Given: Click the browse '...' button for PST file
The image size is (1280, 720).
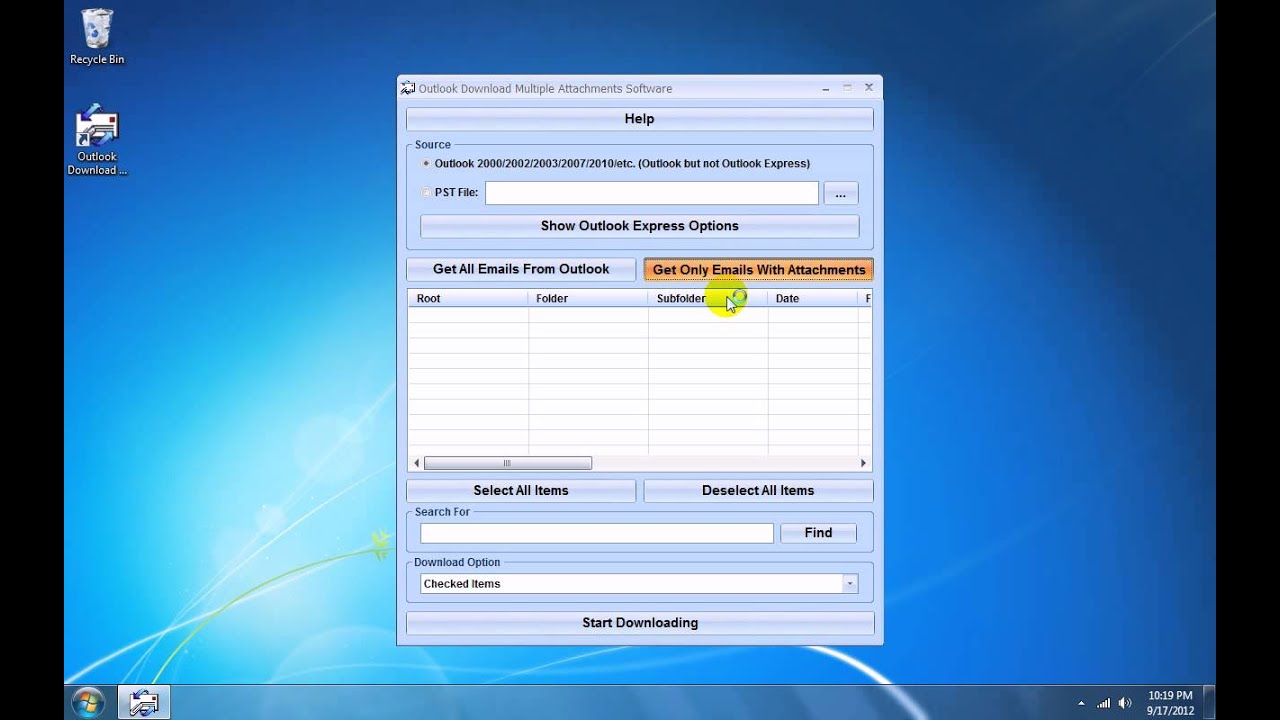Looking at the screenshot, I should (x=841, y=193).
